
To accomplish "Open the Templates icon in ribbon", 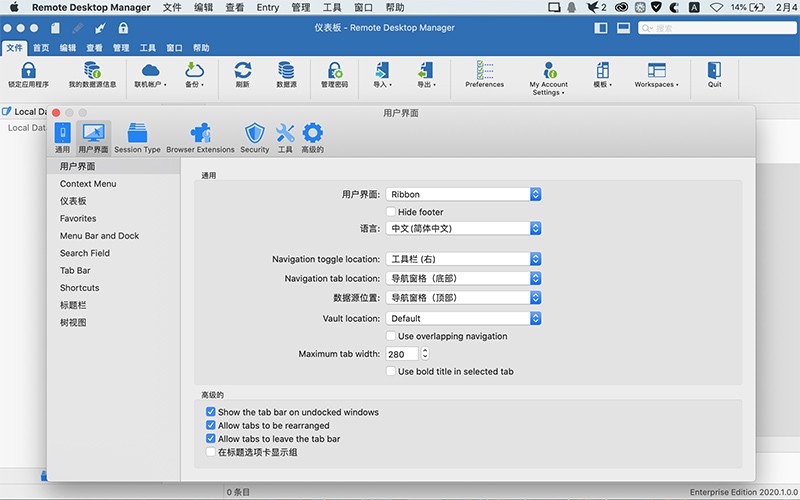I will pos(603,70).
